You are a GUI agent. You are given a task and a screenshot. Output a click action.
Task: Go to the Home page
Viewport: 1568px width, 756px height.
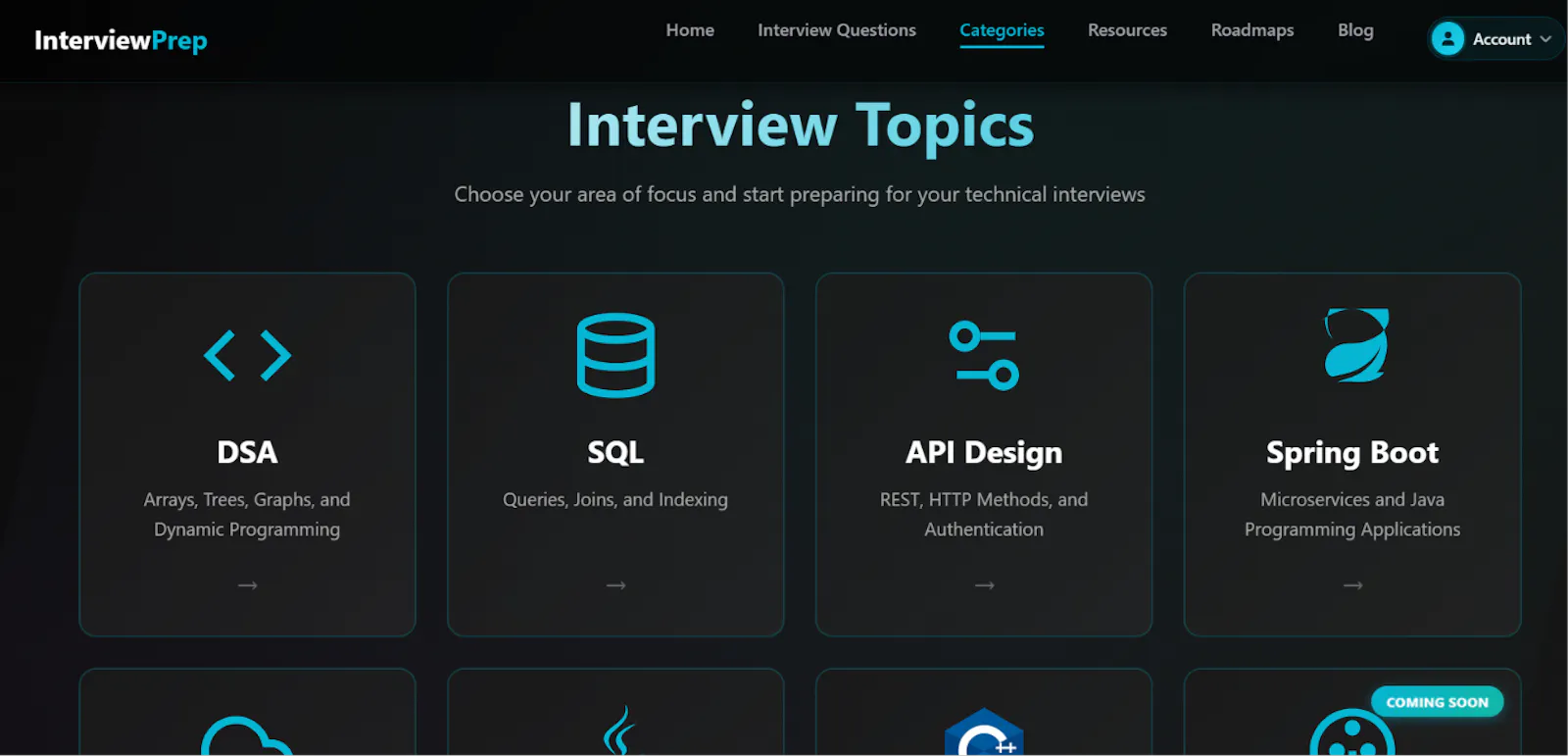(690, 30)
